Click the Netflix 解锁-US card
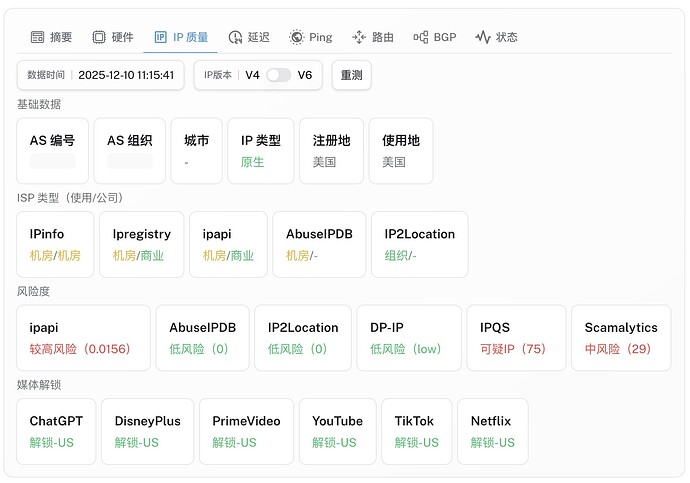 (x=492, y=432)
